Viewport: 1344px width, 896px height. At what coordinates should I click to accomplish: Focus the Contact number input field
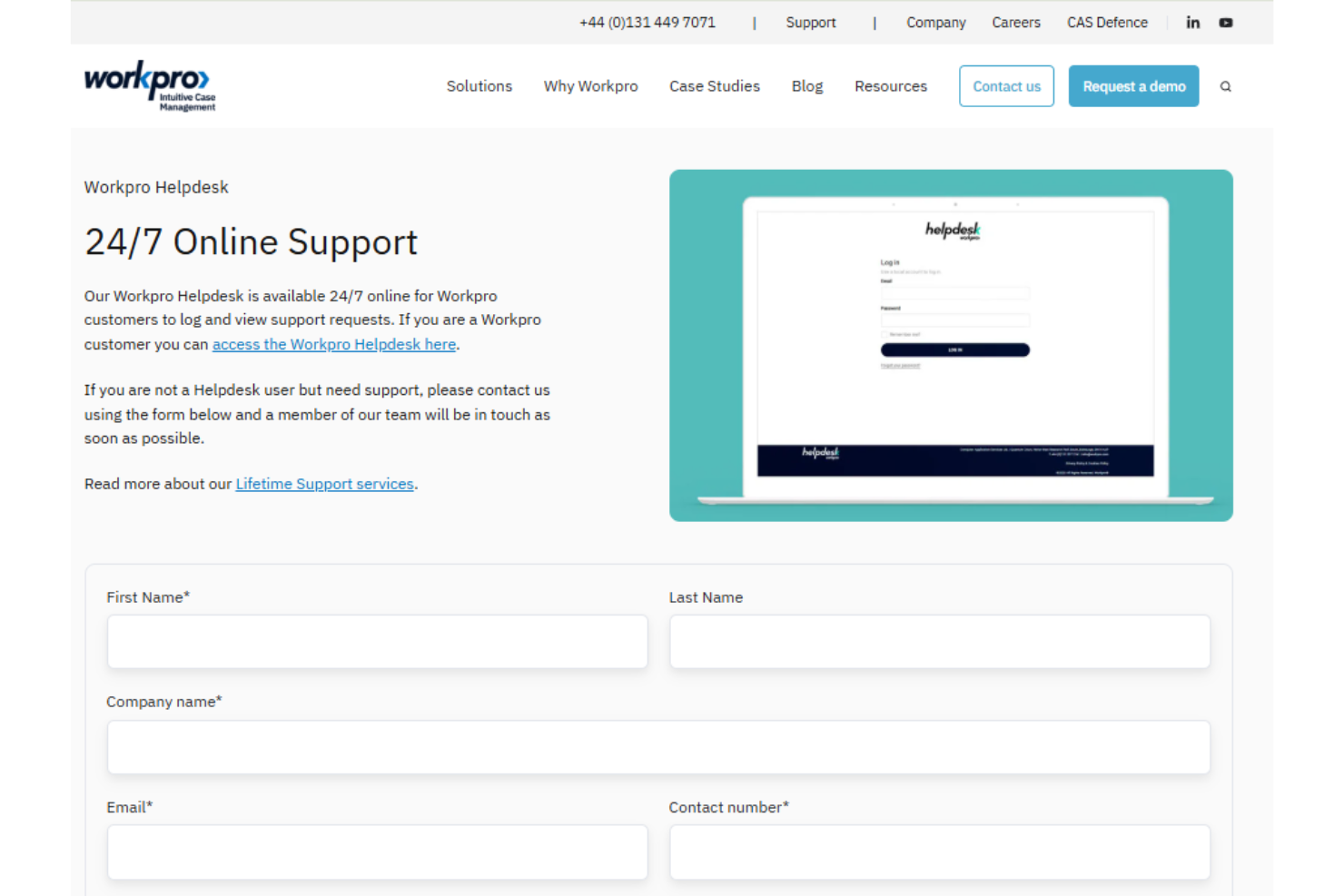(x=940, y=852)
